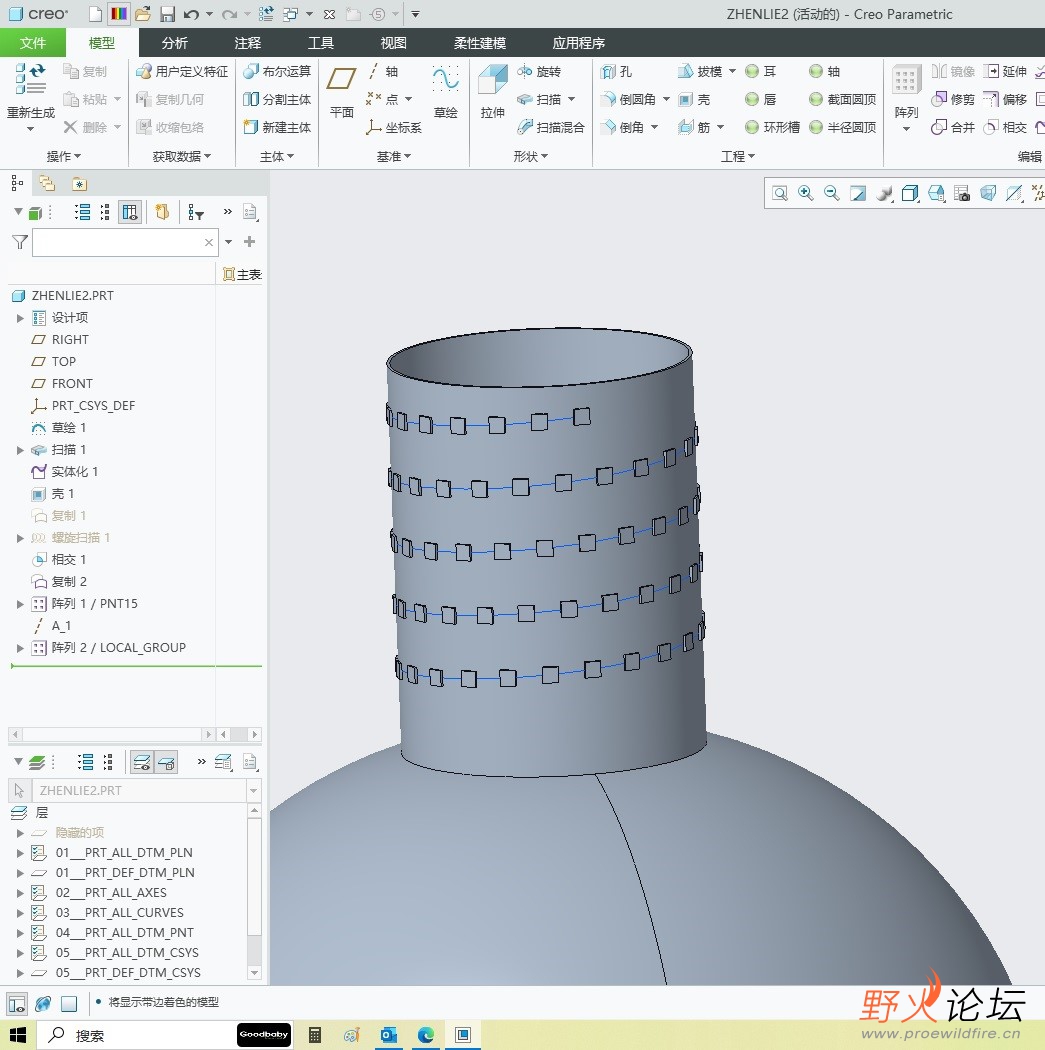Click the 合并 merge tool
The width and height of the screenshot is (1045, 1050).
point(953,127)
